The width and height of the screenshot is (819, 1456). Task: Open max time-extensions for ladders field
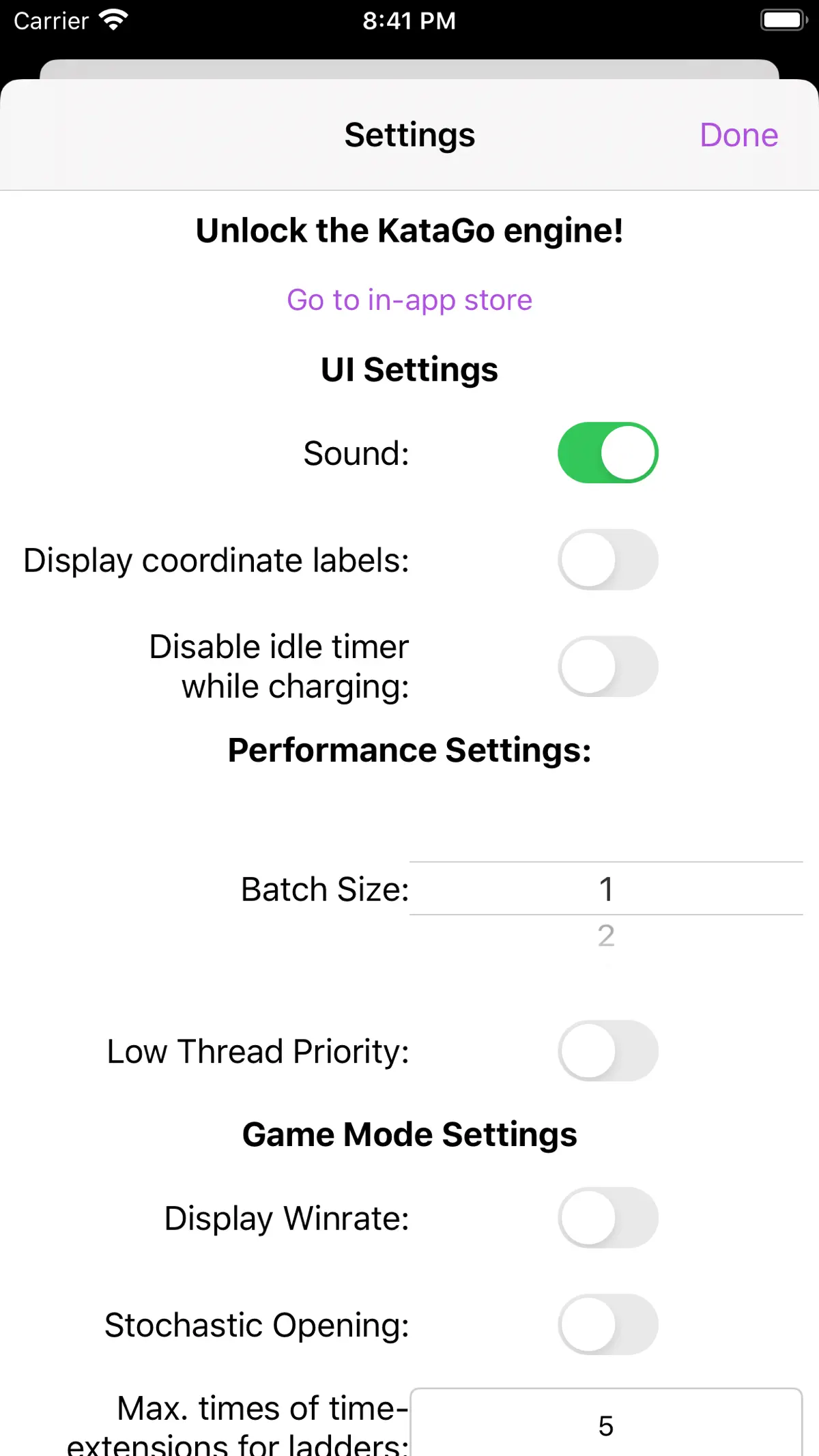click(x=606, y=1423)
